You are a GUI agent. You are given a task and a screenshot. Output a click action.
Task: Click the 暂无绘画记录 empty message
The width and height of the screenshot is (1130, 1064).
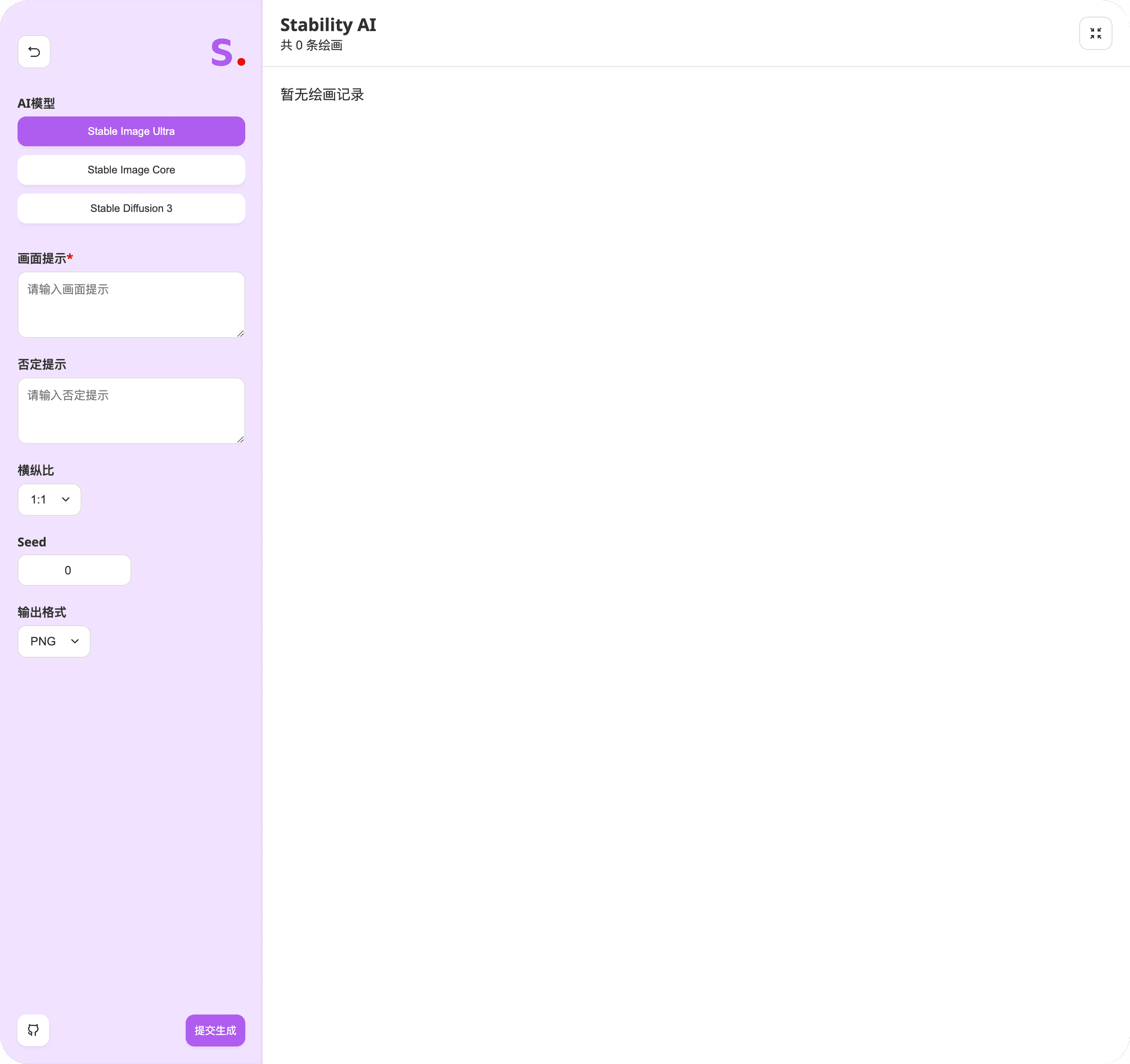[322, 94]
